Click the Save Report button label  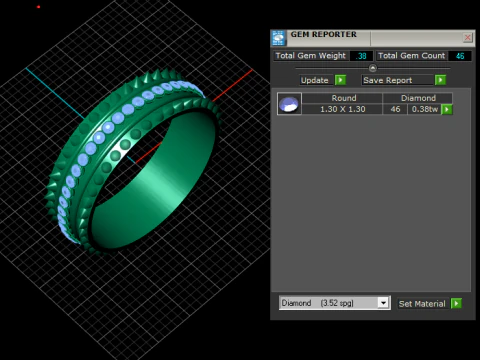tap(397, 80)
